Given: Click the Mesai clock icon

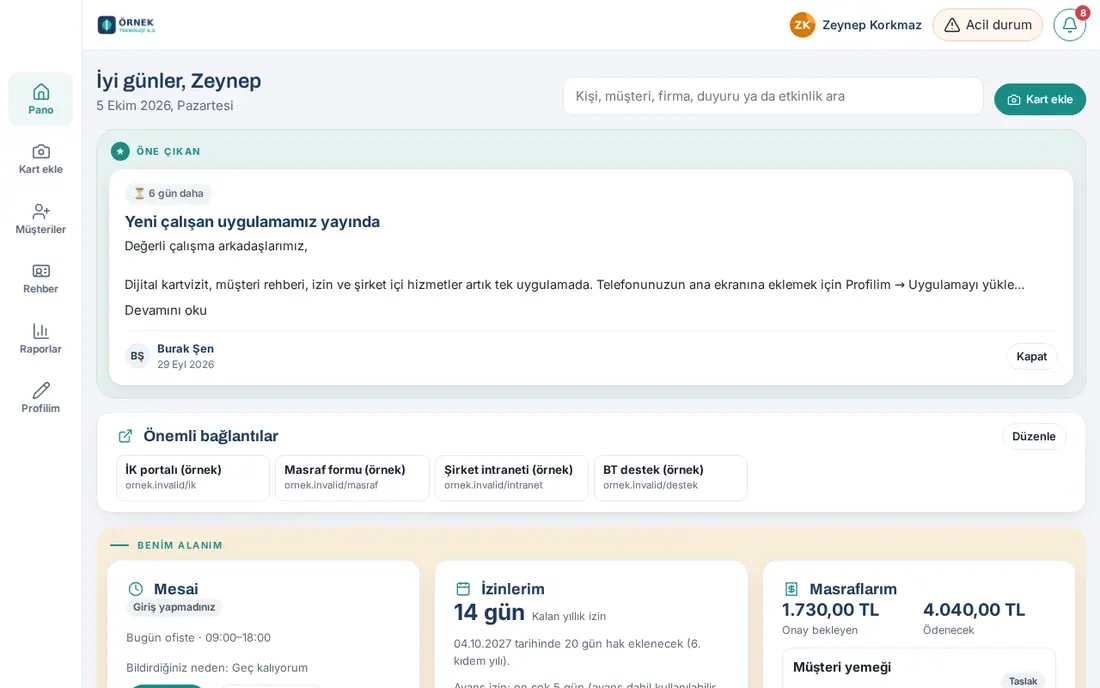Looking at the screenshot, I should [135, 589].
